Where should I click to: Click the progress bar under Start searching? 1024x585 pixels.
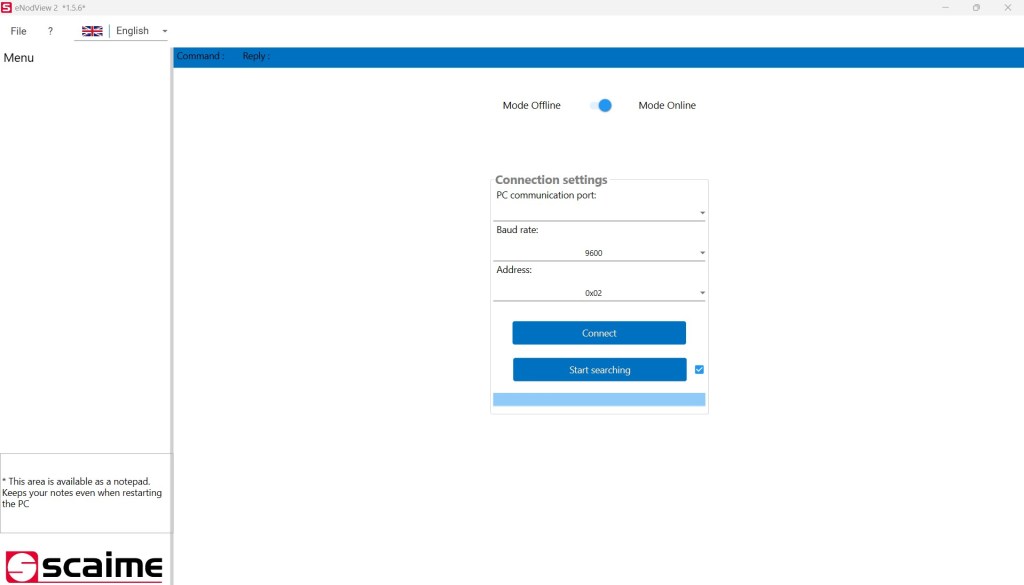[599, 398]
